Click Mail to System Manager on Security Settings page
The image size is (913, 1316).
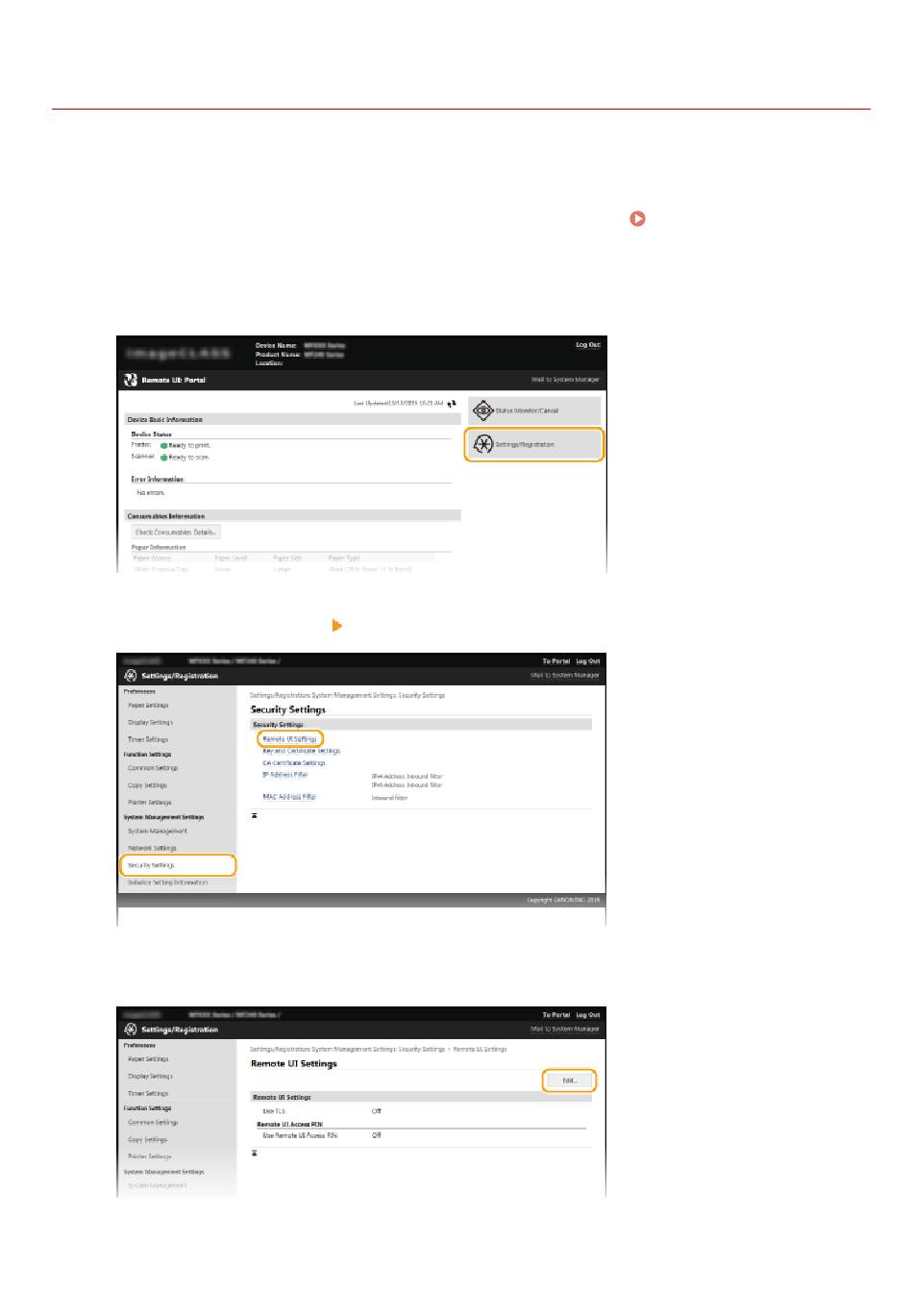(565, 676)
